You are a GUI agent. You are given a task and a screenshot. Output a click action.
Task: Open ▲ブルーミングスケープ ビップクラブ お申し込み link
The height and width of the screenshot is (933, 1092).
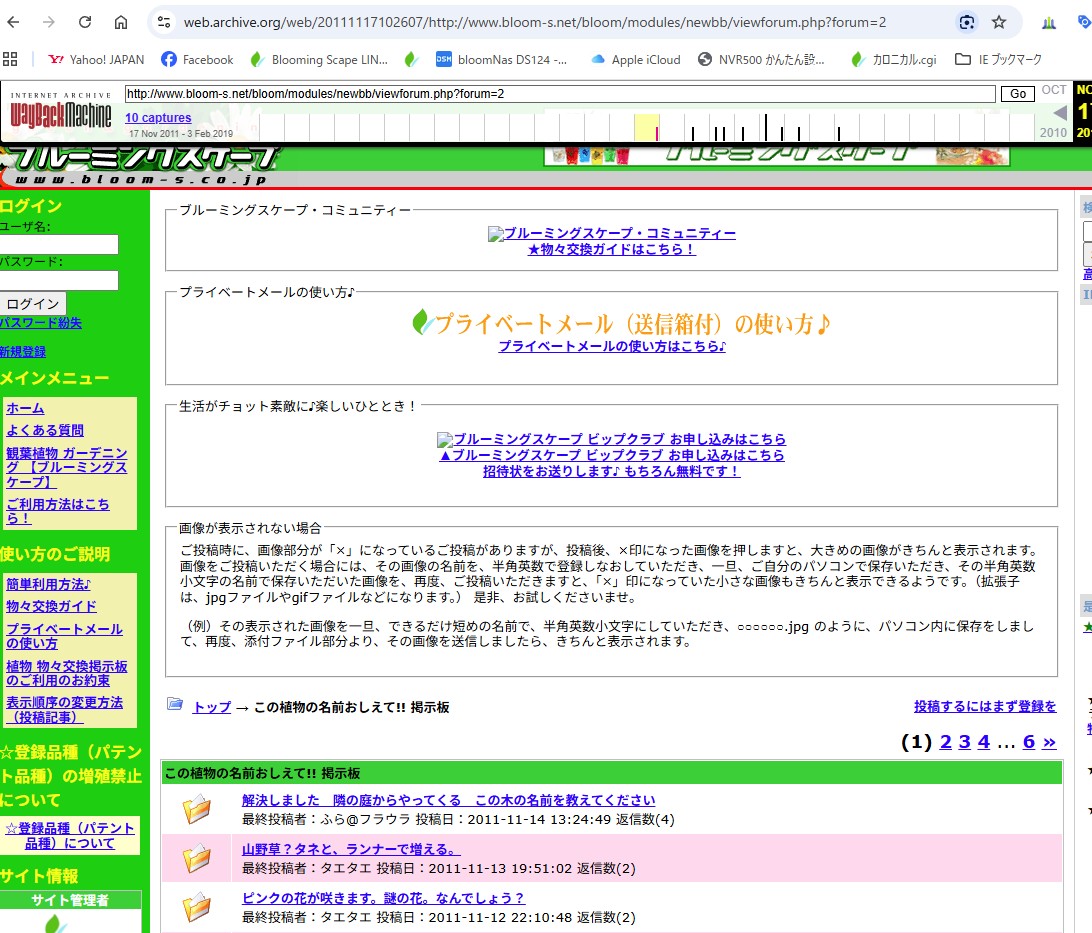coord(611,455)
